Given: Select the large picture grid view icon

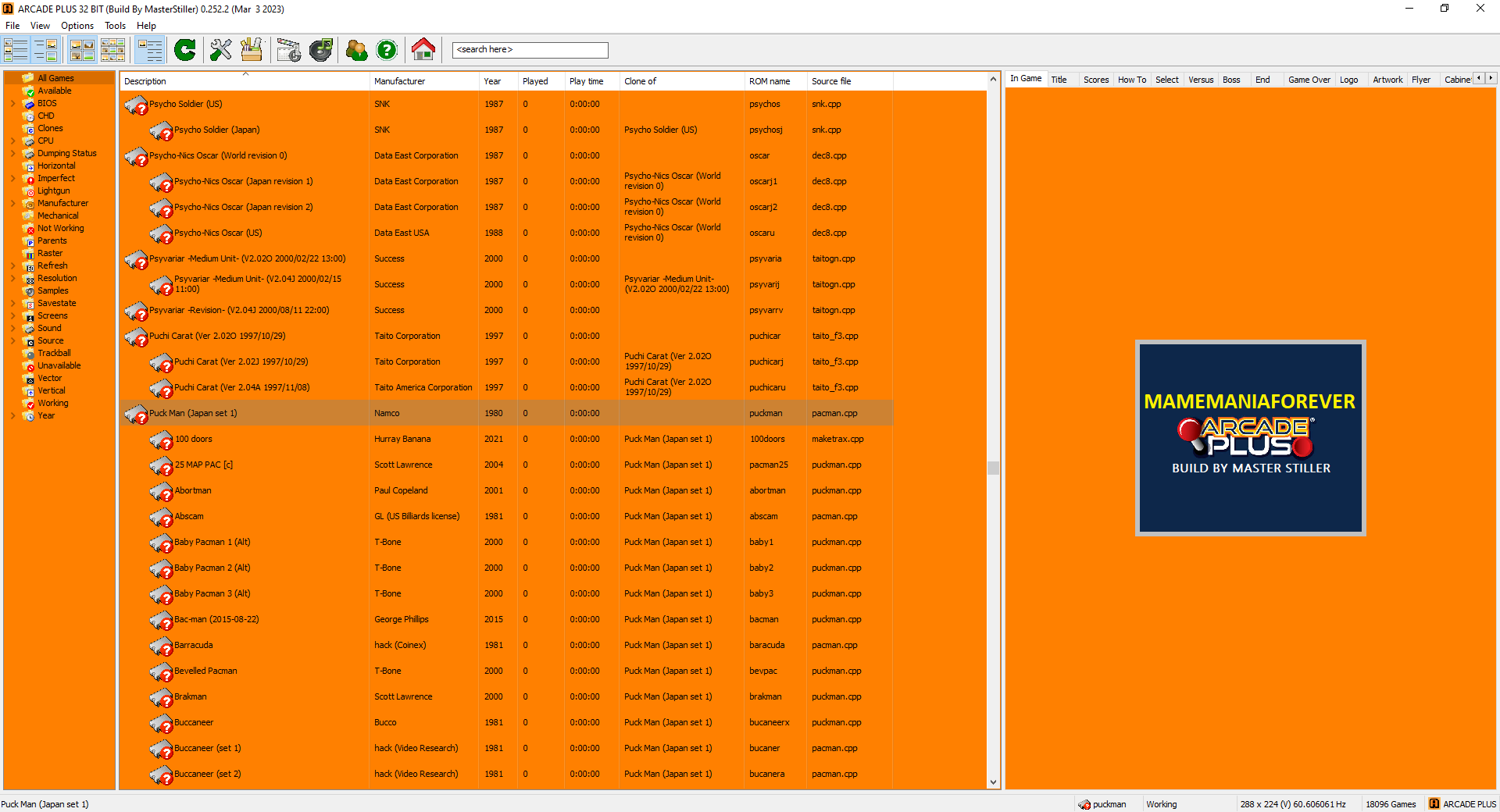Looking at the screenshot, I should pos(83,50).
